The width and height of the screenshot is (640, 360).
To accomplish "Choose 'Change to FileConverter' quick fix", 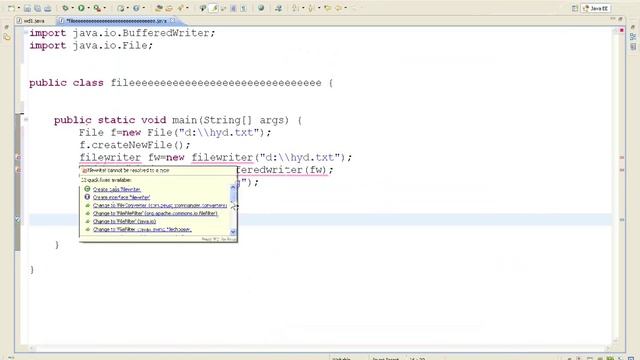I will click(x=160, y=205).
